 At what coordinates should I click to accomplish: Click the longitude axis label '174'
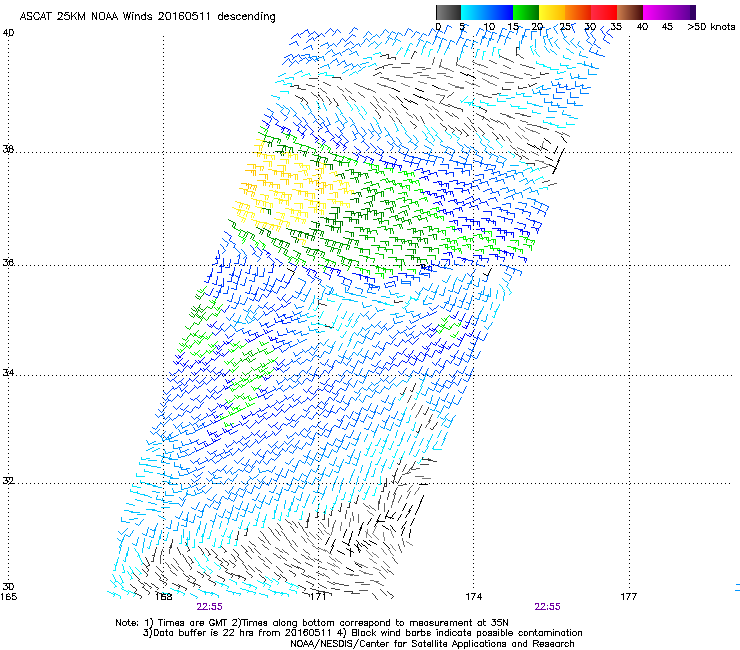tap(473, 597)
